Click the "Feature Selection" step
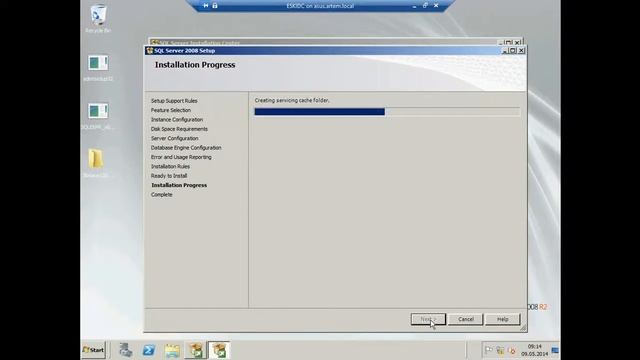The image size is (640, 360). (x=171, y=110)
